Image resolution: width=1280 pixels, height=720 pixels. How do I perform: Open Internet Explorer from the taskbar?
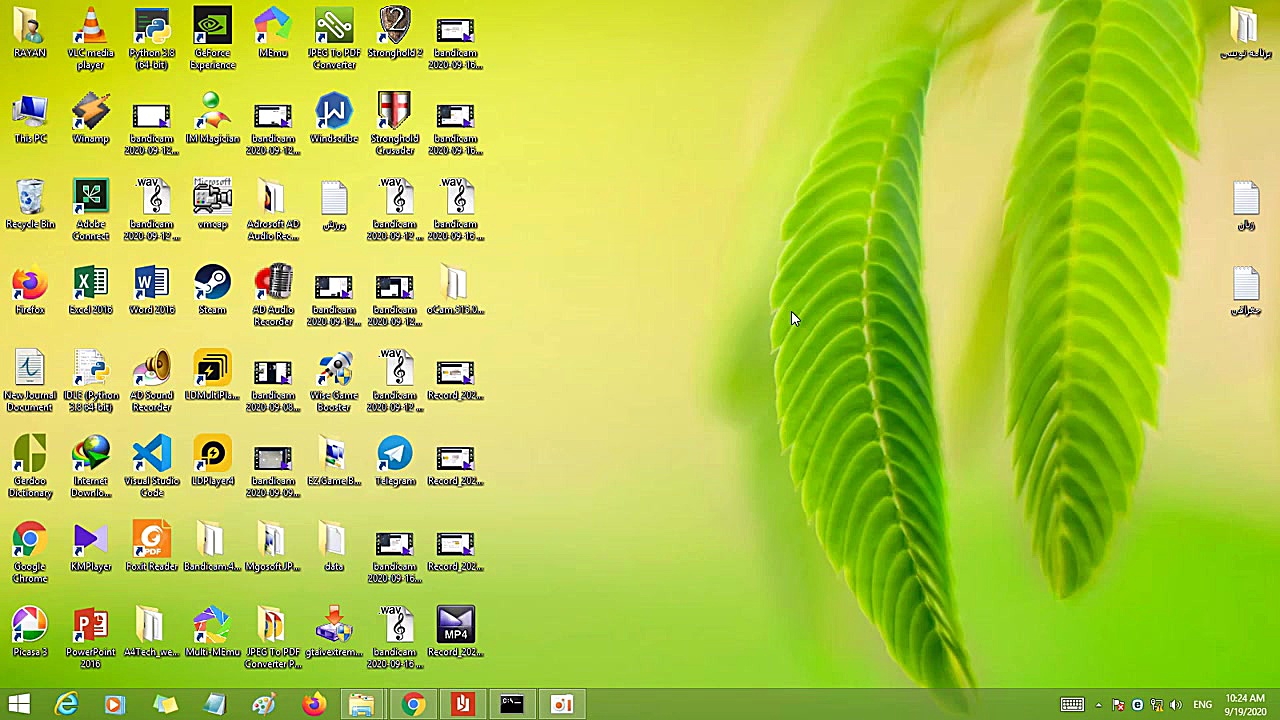(66, 705)
